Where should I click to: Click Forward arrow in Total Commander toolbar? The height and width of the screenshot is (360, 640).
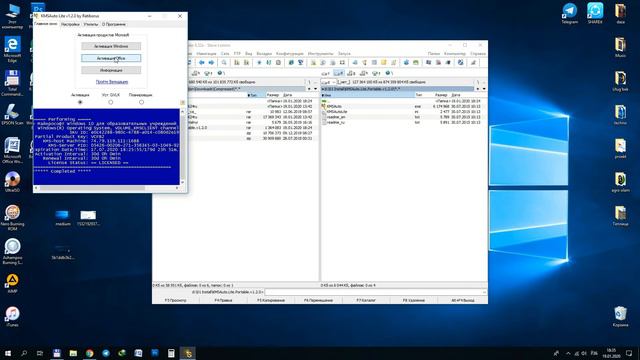tap(211, 62)
